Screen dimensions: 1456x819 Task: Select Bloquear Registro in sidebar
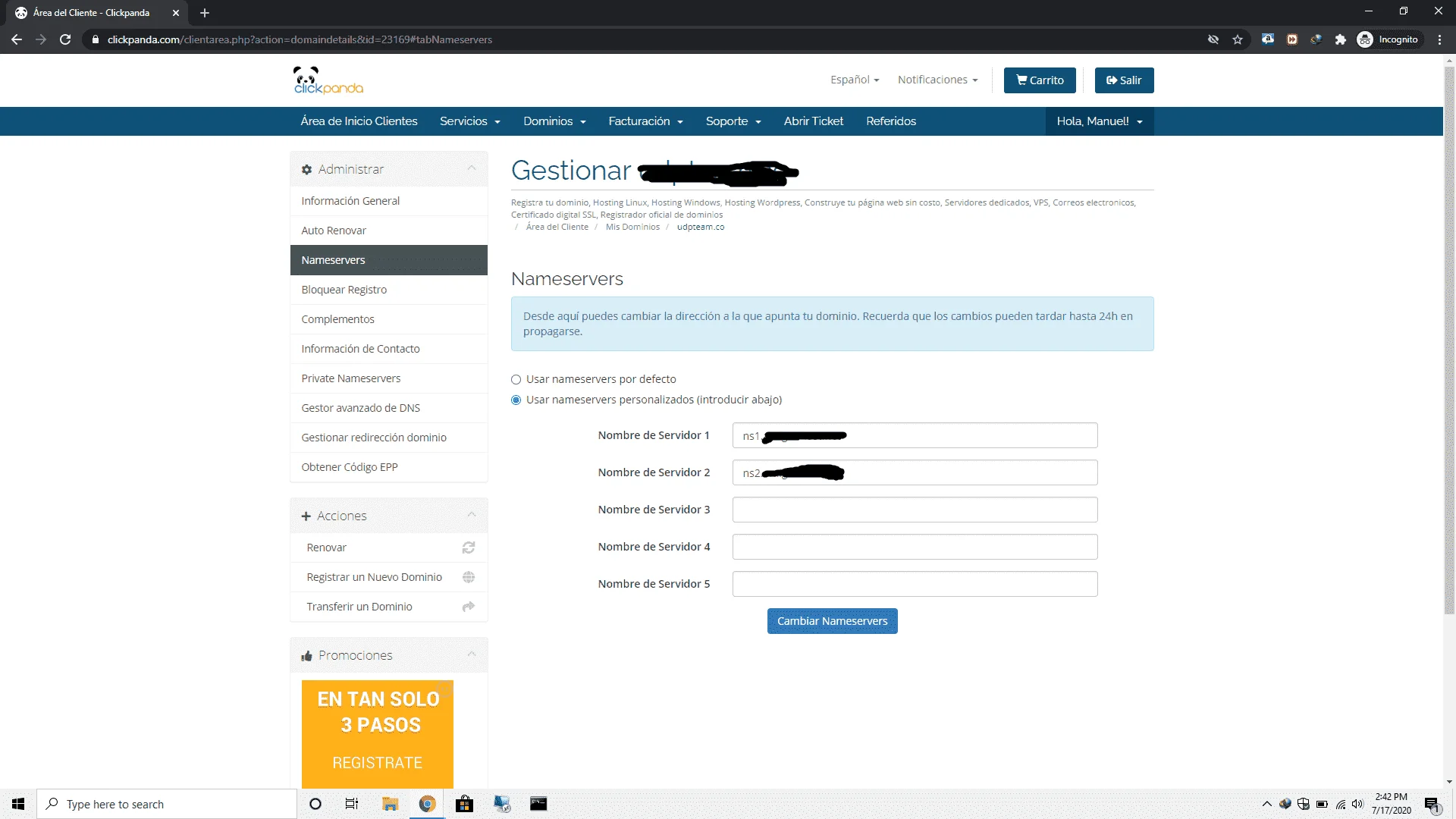tap(389, 290)
